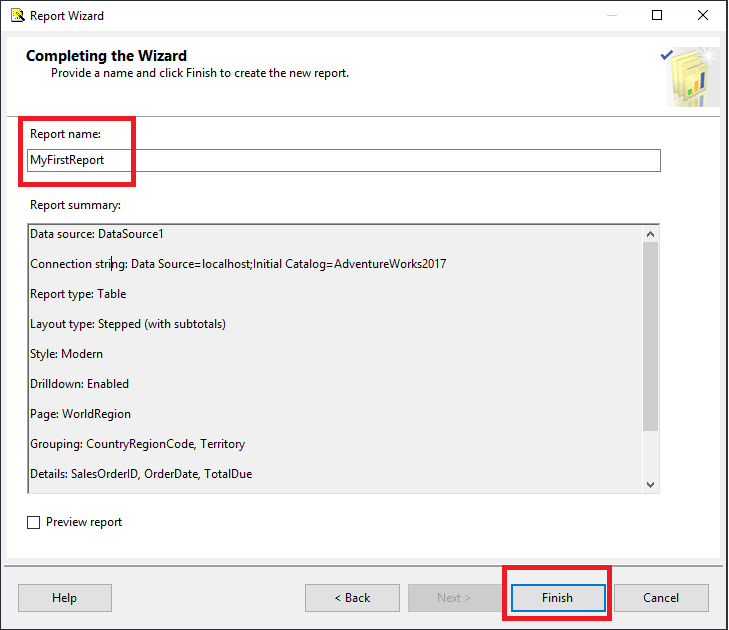Click the report summary scrollbar thumb

(x=650, y=337)
